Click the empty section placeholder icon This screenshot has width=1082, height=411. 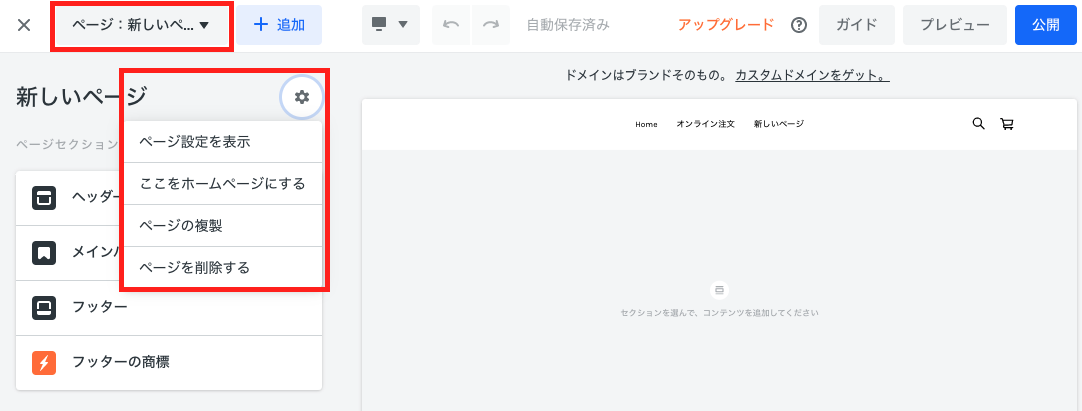coord(719,289)
